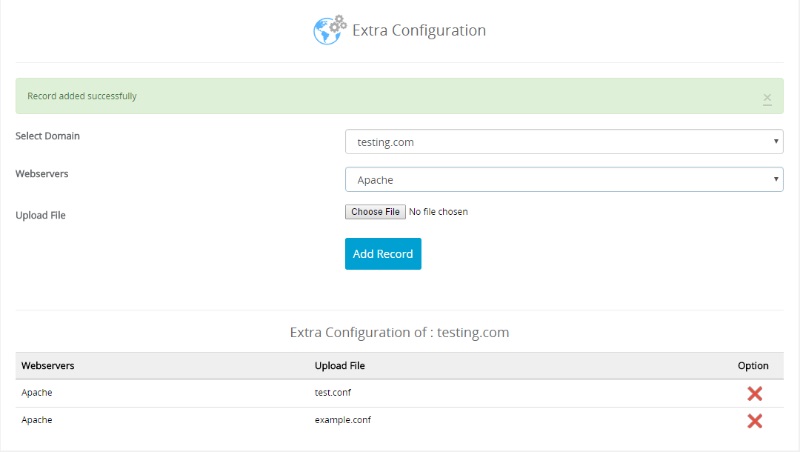Click the 'Upload File' table column header

point(340,365)
